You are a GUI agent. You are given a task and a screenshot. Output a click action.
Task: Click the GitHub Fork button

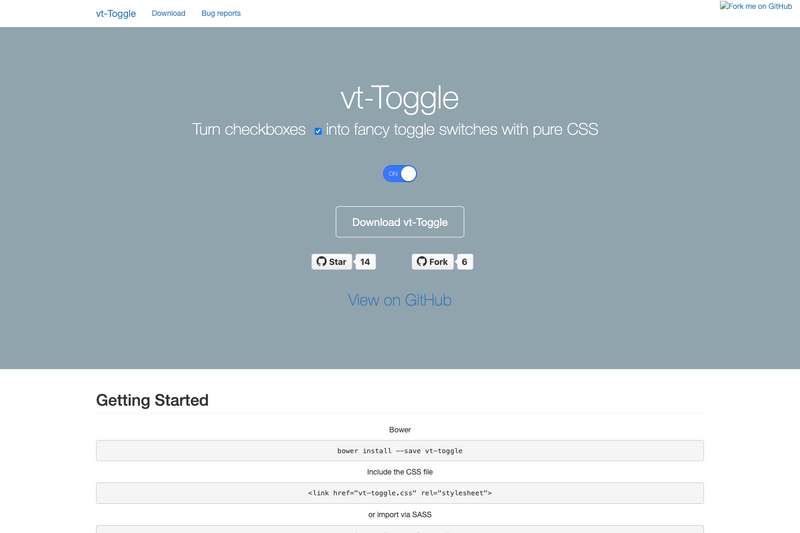coord(433,262)
